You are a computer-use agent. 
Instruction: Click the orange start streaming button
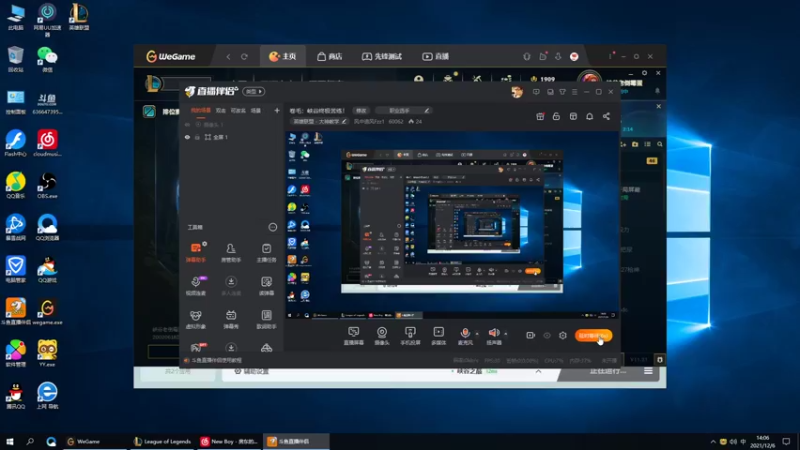(593, 335)
